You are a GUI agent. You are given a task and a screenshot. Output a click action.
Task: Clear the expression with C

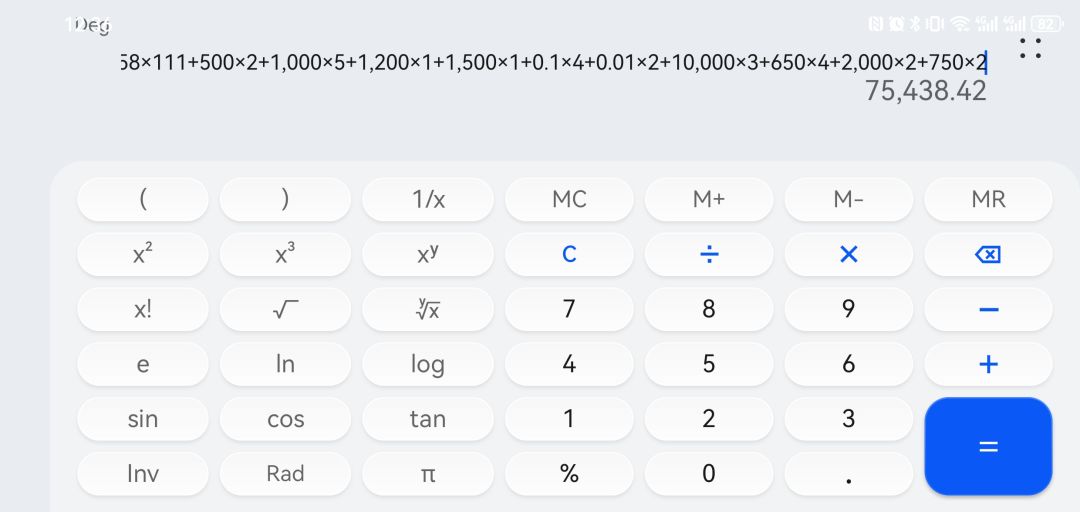click(x=569, y=254)
